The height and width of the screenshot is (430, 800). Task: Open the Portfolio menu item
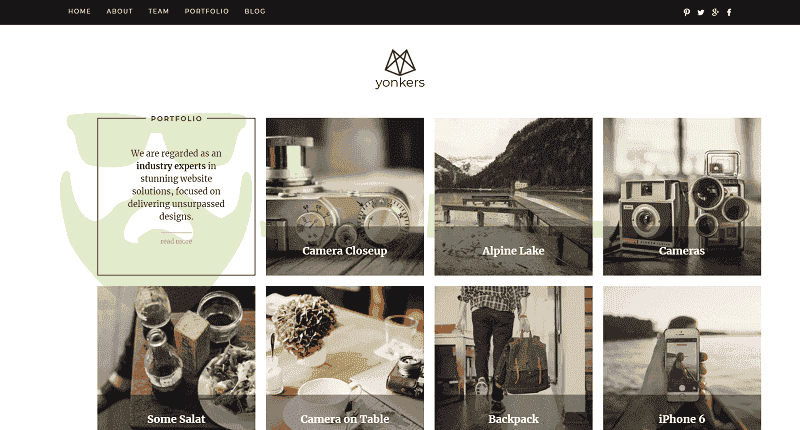click(207, 11)
